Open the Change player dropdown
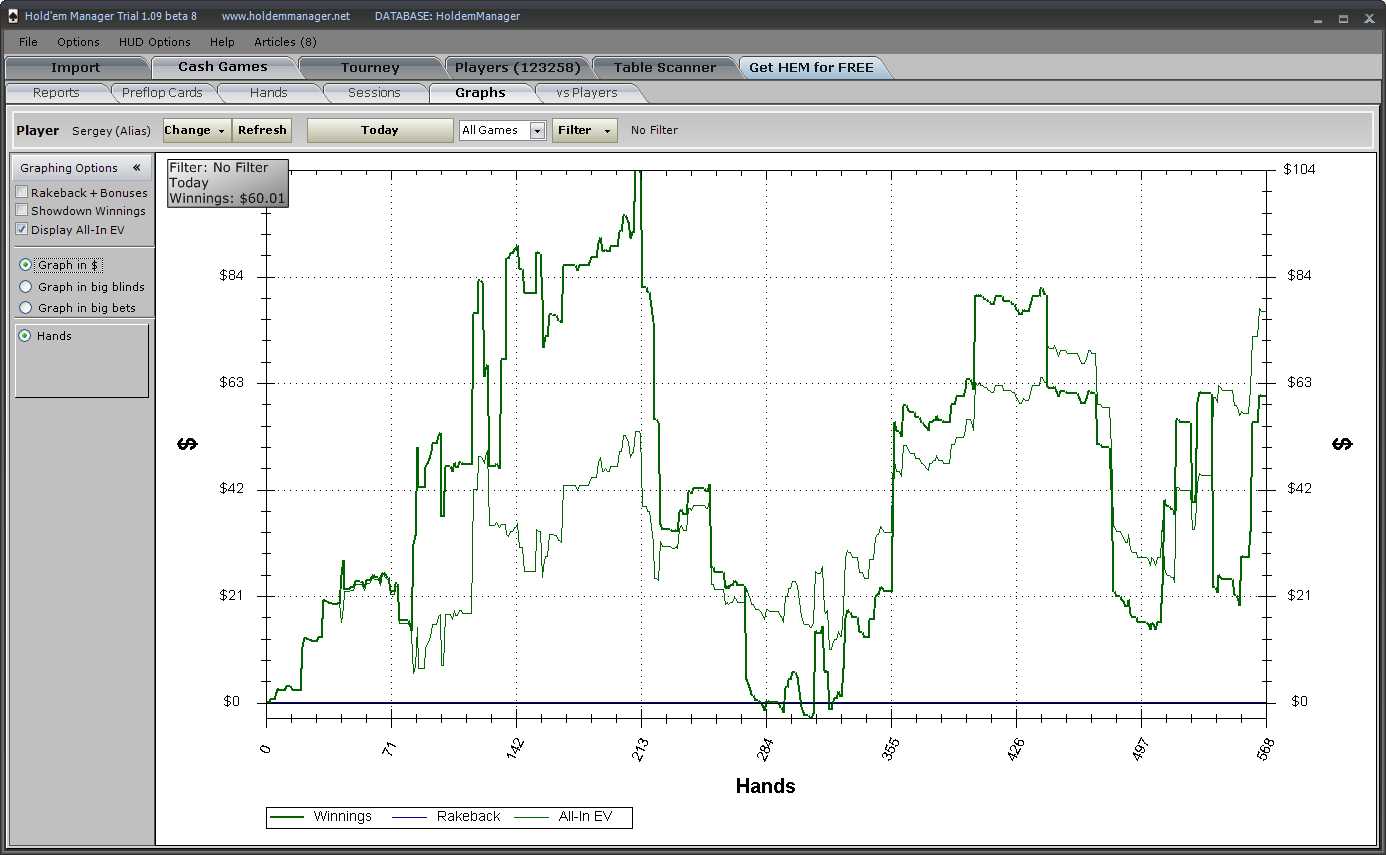 [x=196, y=130]
